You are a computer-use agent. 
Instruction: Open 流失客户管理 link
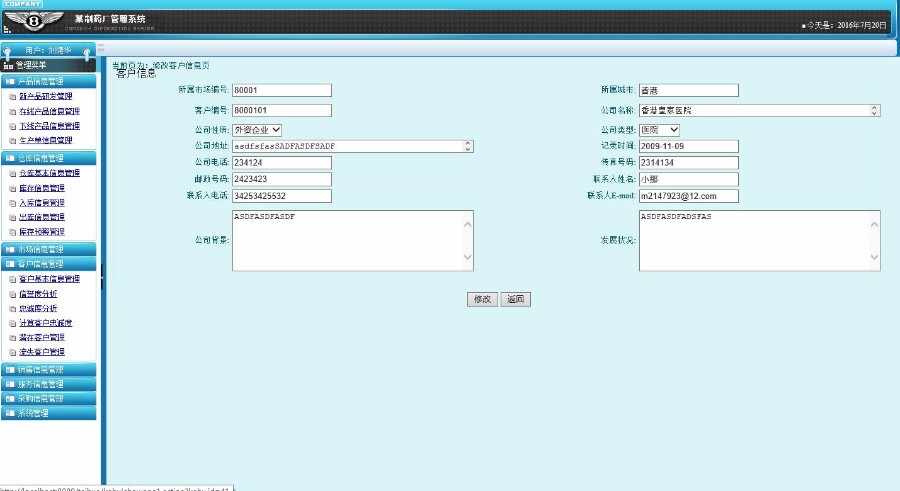pos(42,353)
